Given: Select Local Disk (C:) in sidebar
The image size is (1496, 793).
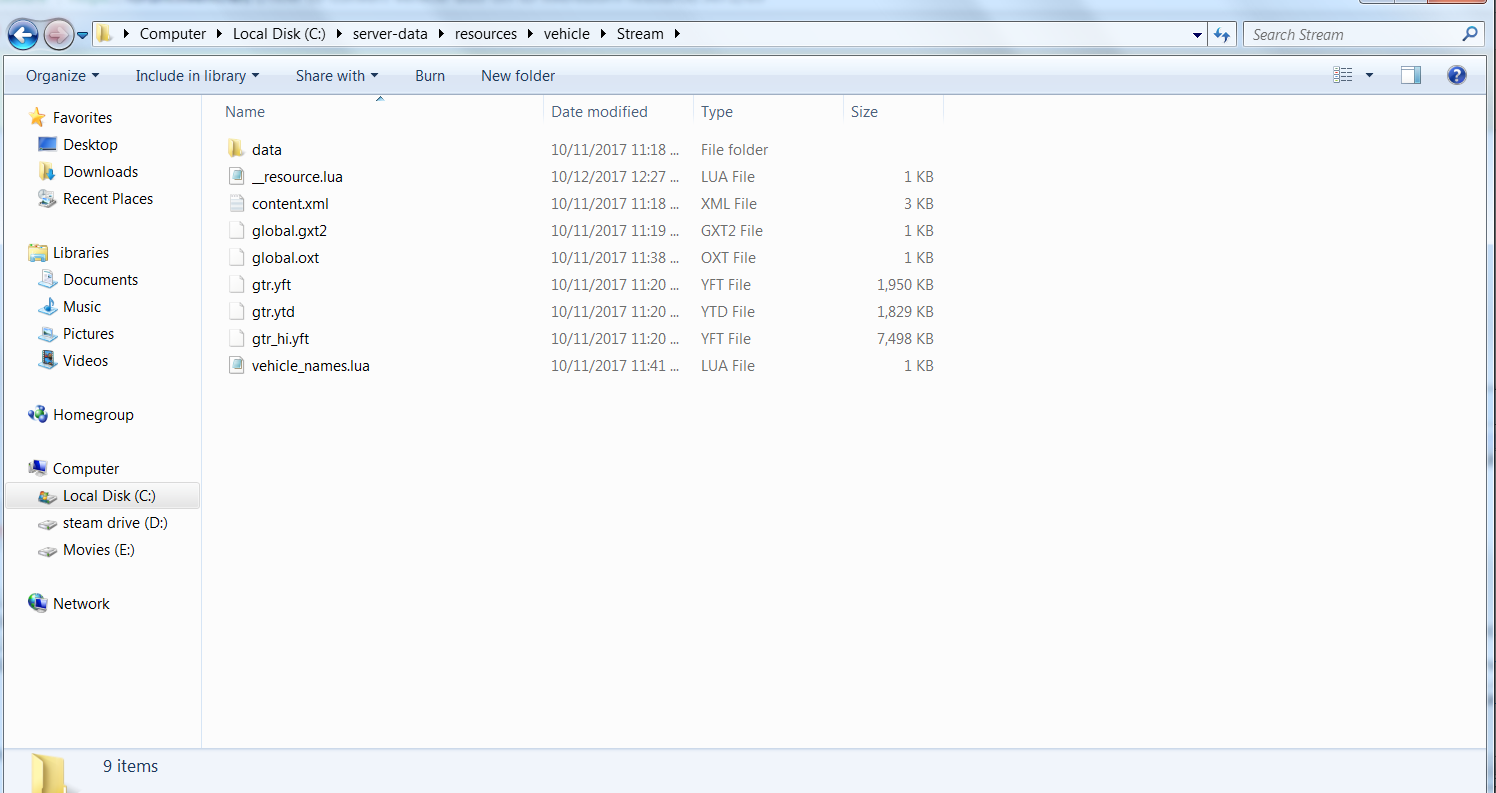Looking at the screenshot, I should (103, 496).
